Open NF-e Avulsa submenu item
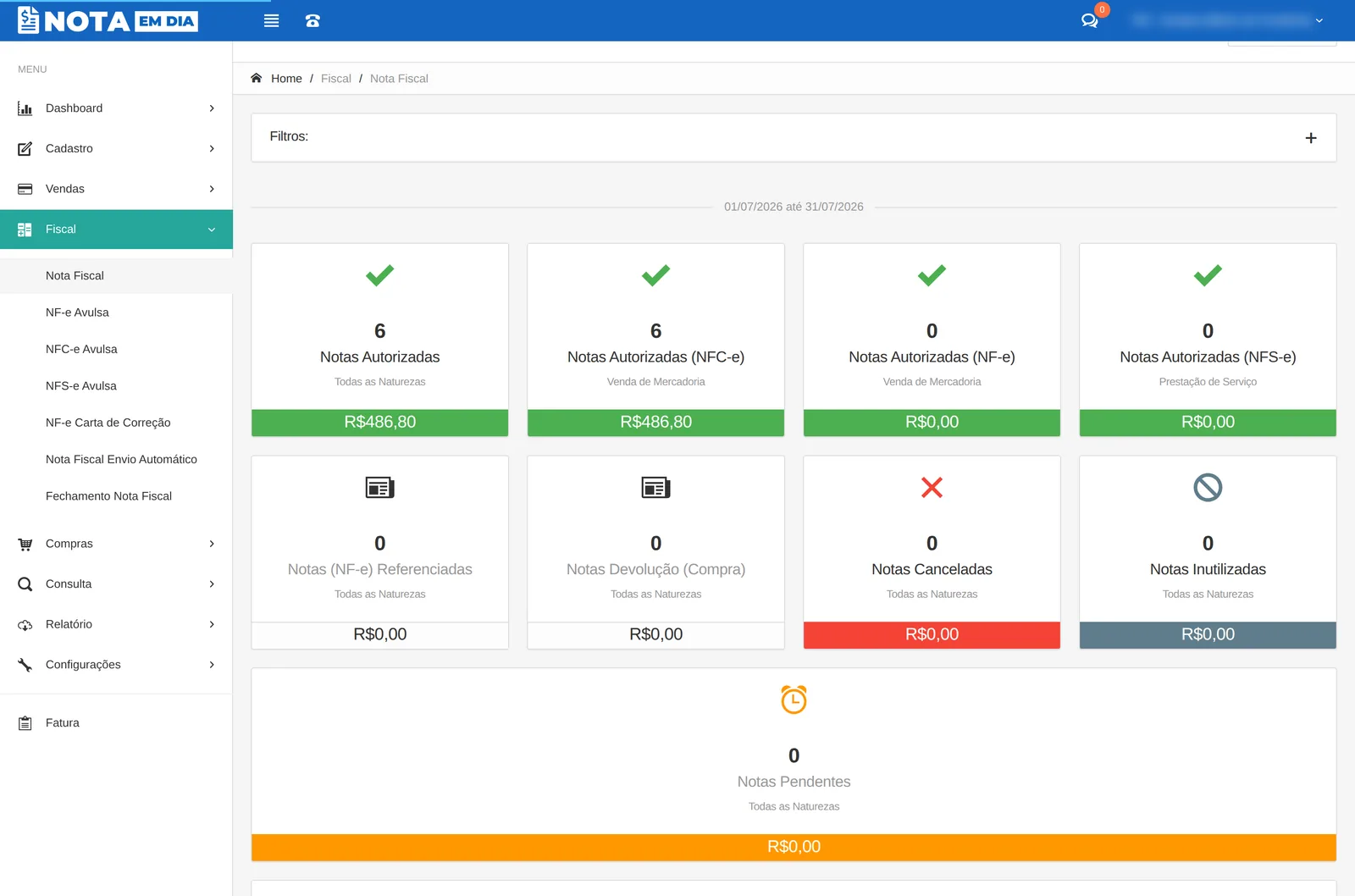 (x=77, y=312)
